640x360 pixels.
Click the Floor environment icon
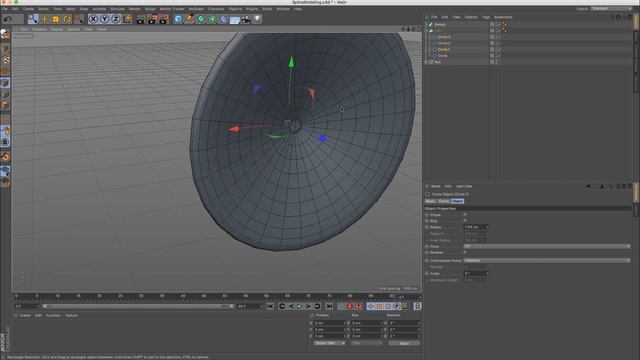click(235, 19)
